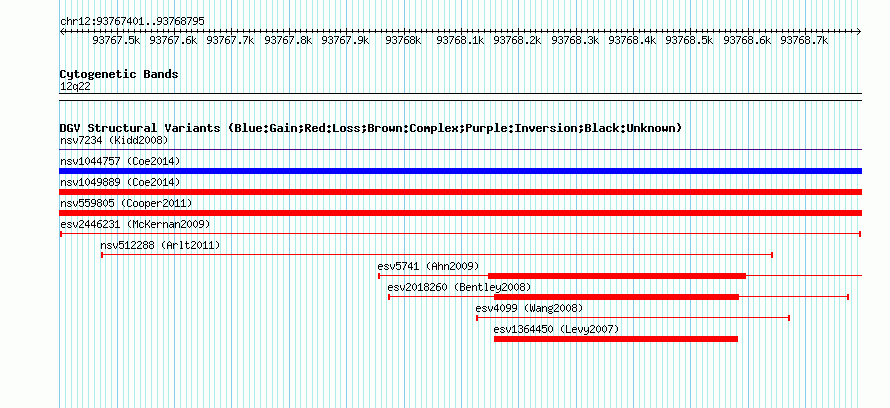Screen dimensions: 890x408
Task: Select the blue nsv1044757 gain bar
Action: pos(461,171)
